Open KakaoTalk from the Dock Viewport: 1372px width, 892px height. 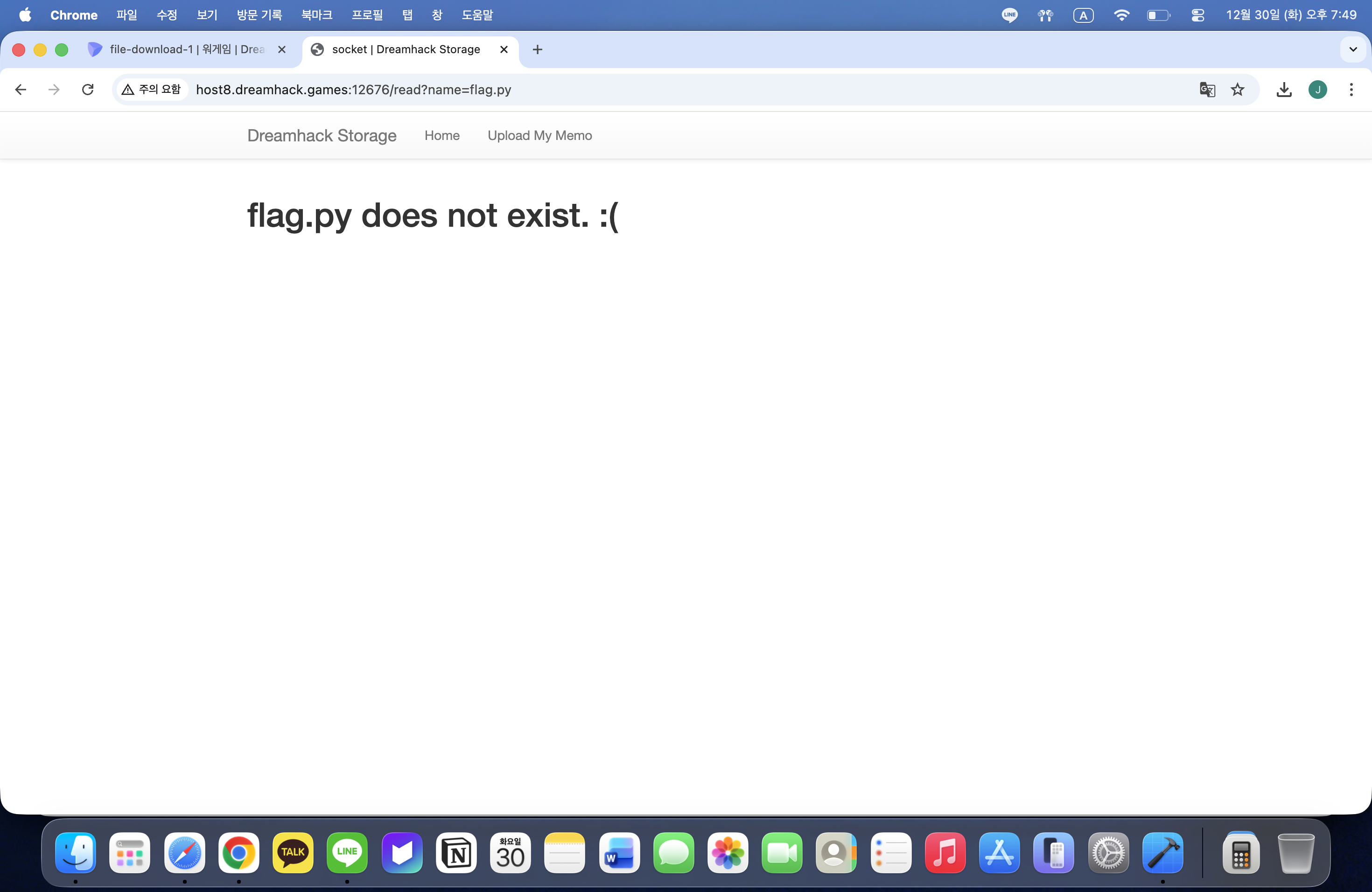click(x=293, y=852)
